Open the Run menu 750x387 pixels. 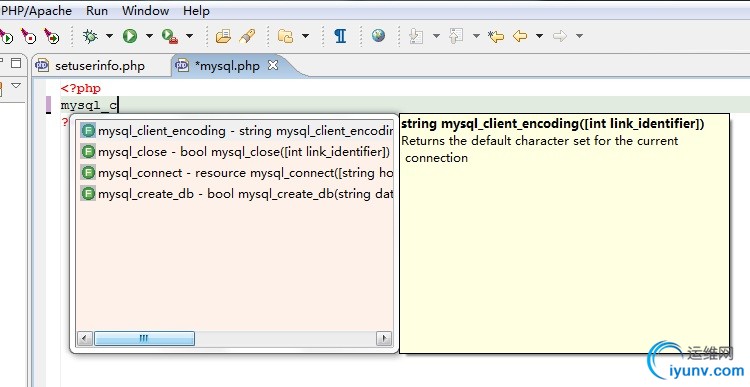[97, 11]
